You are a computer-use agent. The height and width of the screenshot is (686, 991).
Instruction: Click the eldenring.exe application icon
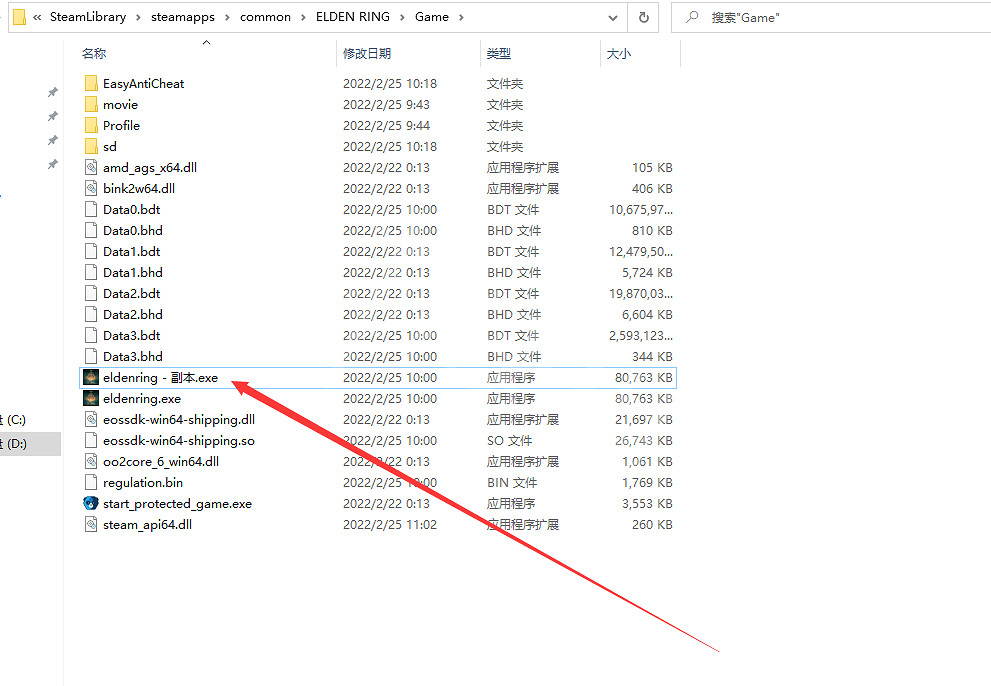pos(91,399)
